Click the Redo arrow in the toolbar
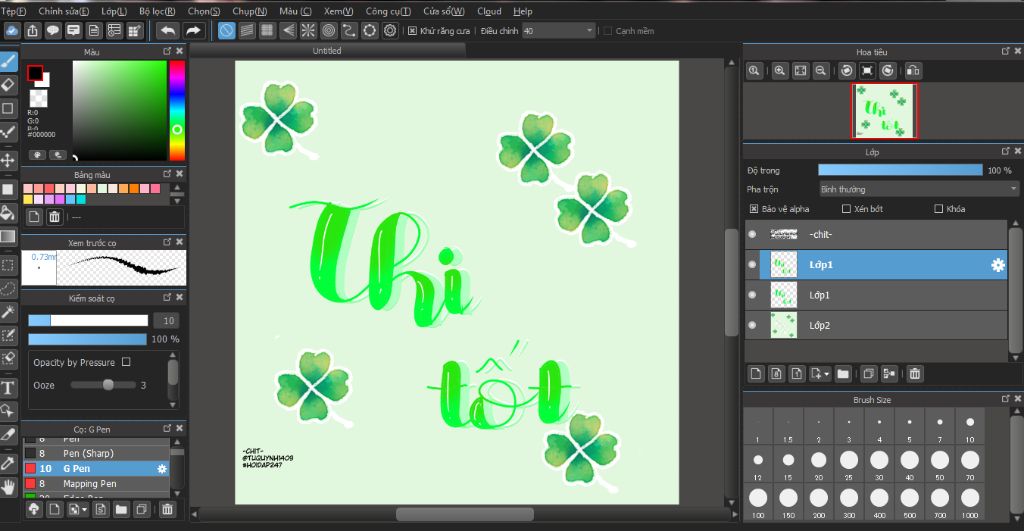Image resolution: width=1024 pixels, height=531 pixels. 193,31
